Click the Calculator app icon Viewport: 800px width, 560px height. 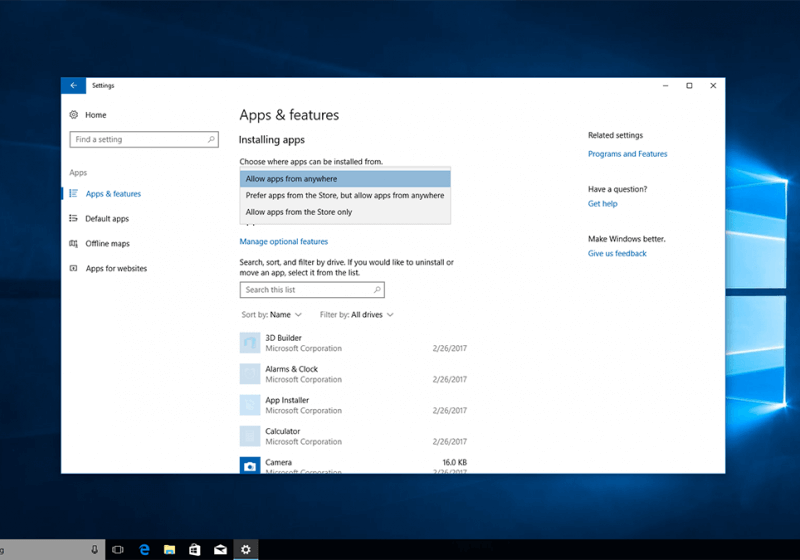coord(250,436)
